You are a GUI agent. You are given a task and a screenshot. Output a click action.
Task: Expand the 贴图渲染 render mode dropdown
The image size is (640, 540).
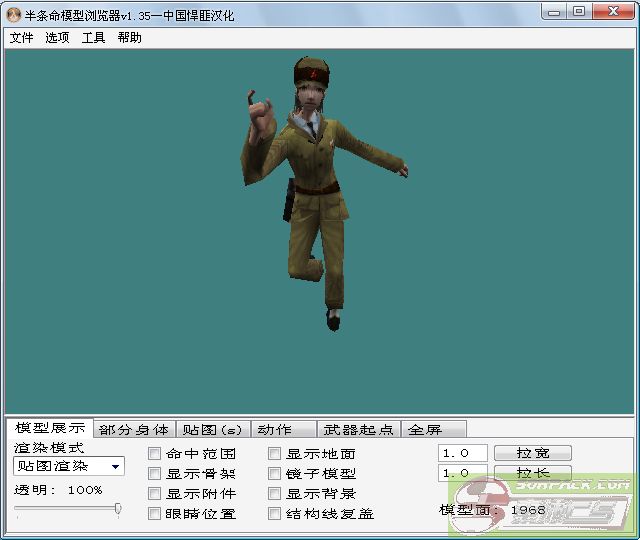(116, 466)
